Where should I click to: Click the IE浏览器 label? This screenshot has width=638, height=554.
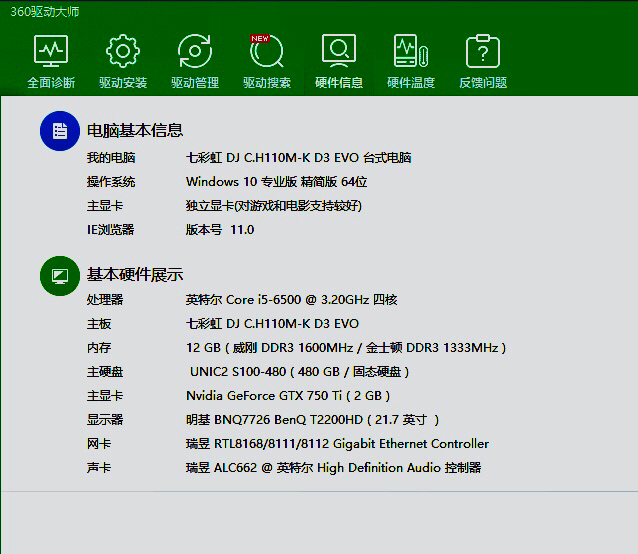pyautogui.click(x=110, y=230)
